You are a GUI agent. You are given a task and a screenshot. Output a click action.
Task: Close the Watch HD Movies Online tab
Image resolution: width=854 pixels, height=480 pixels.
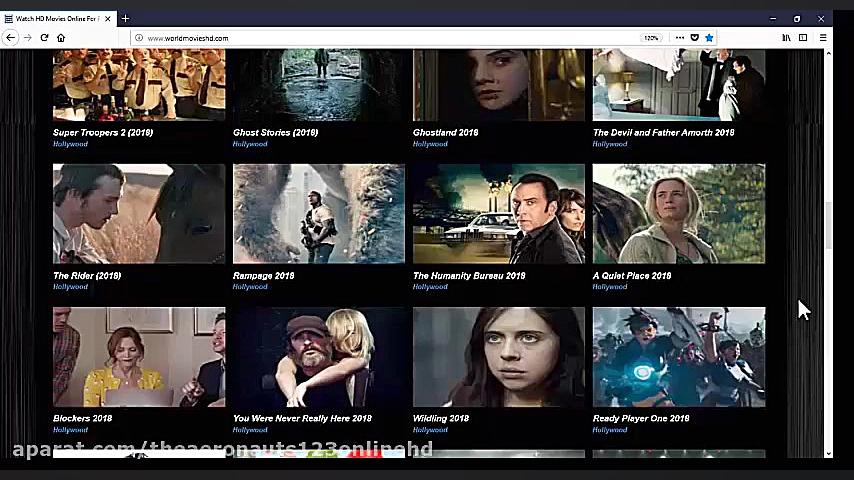108,19
